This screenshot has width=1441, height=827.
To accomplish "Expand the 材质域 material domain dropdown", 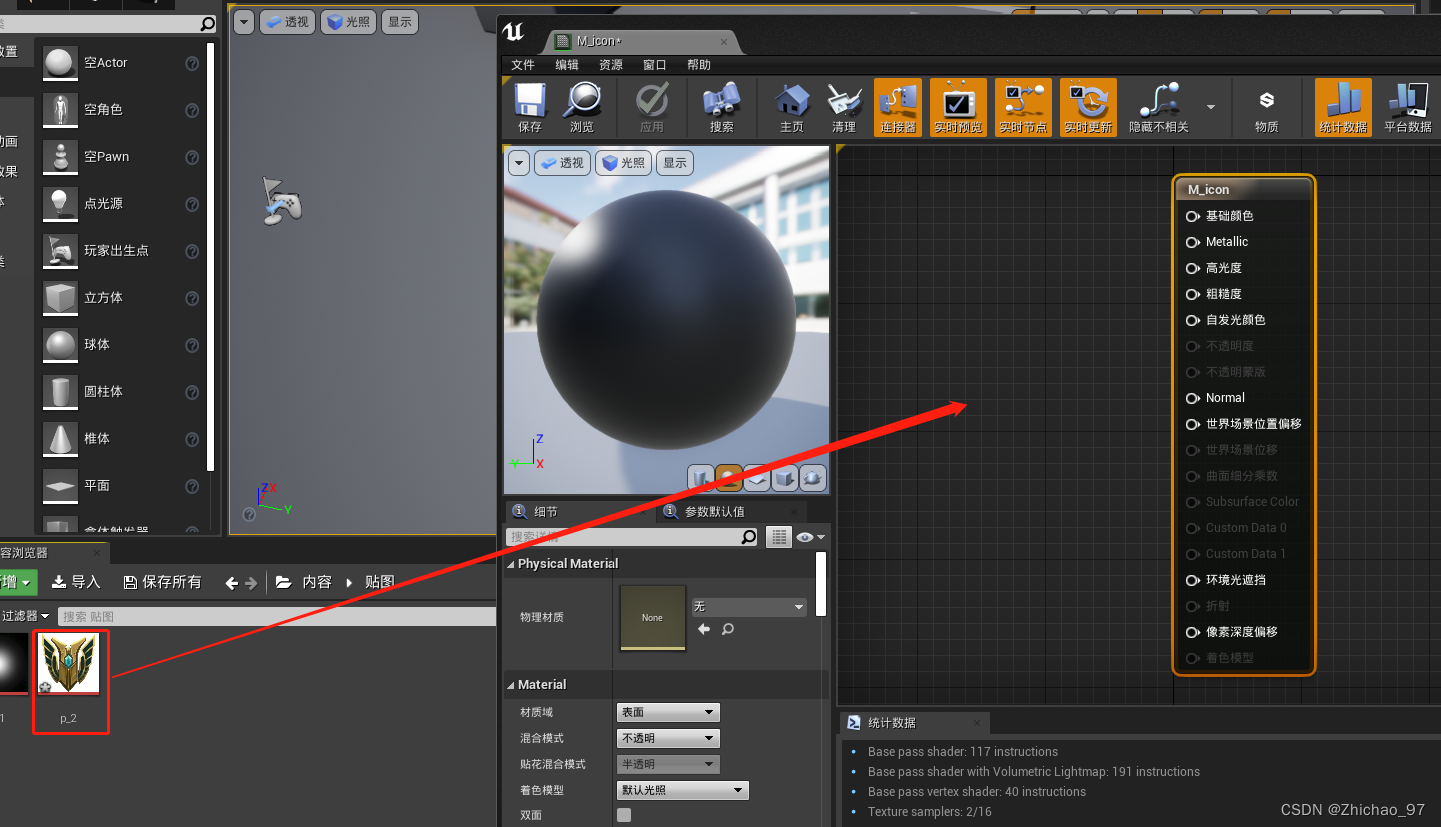I will click(x=668, y=712).
